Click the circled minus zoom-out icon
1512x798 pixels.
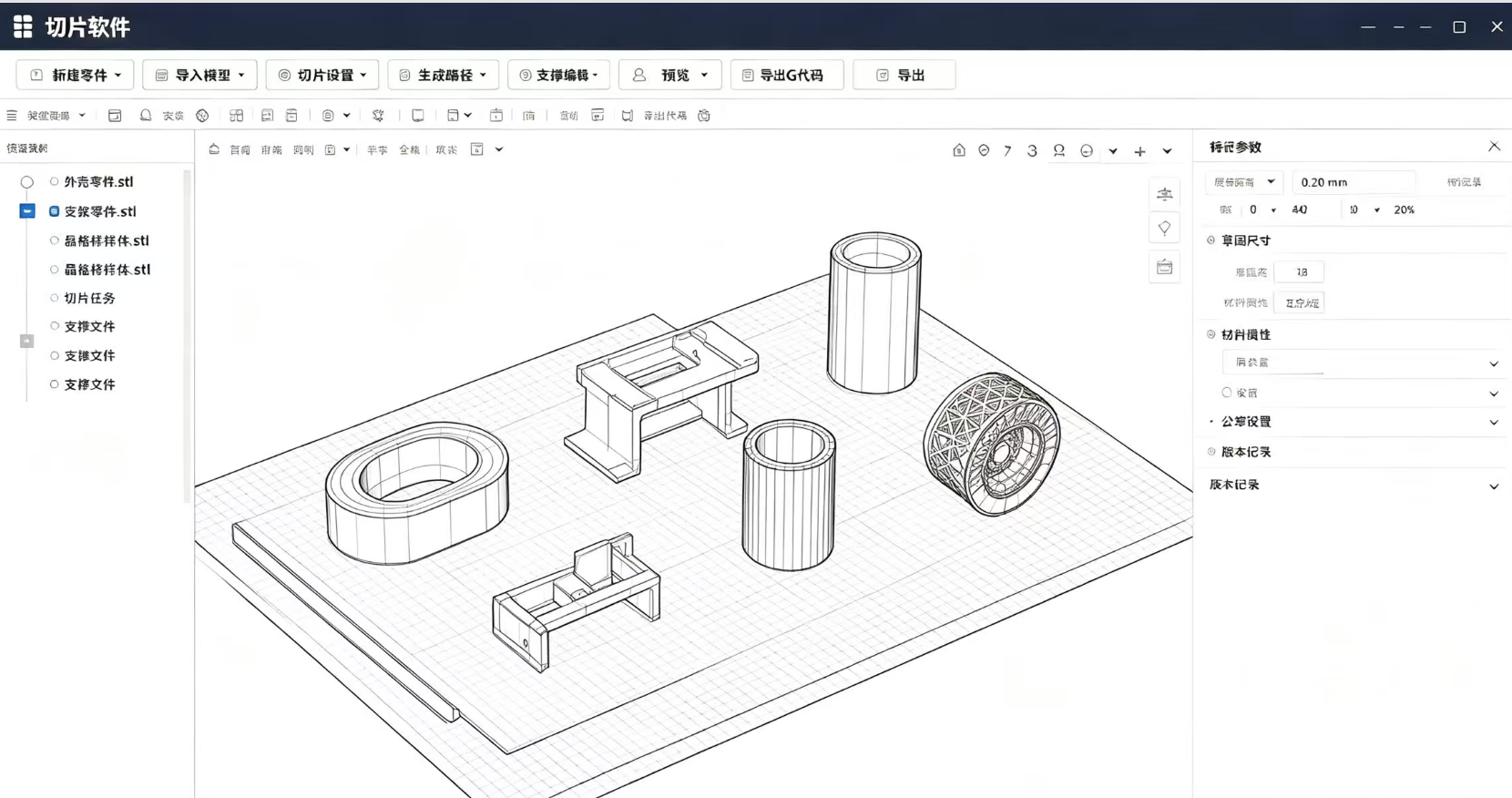(1087, 151)
